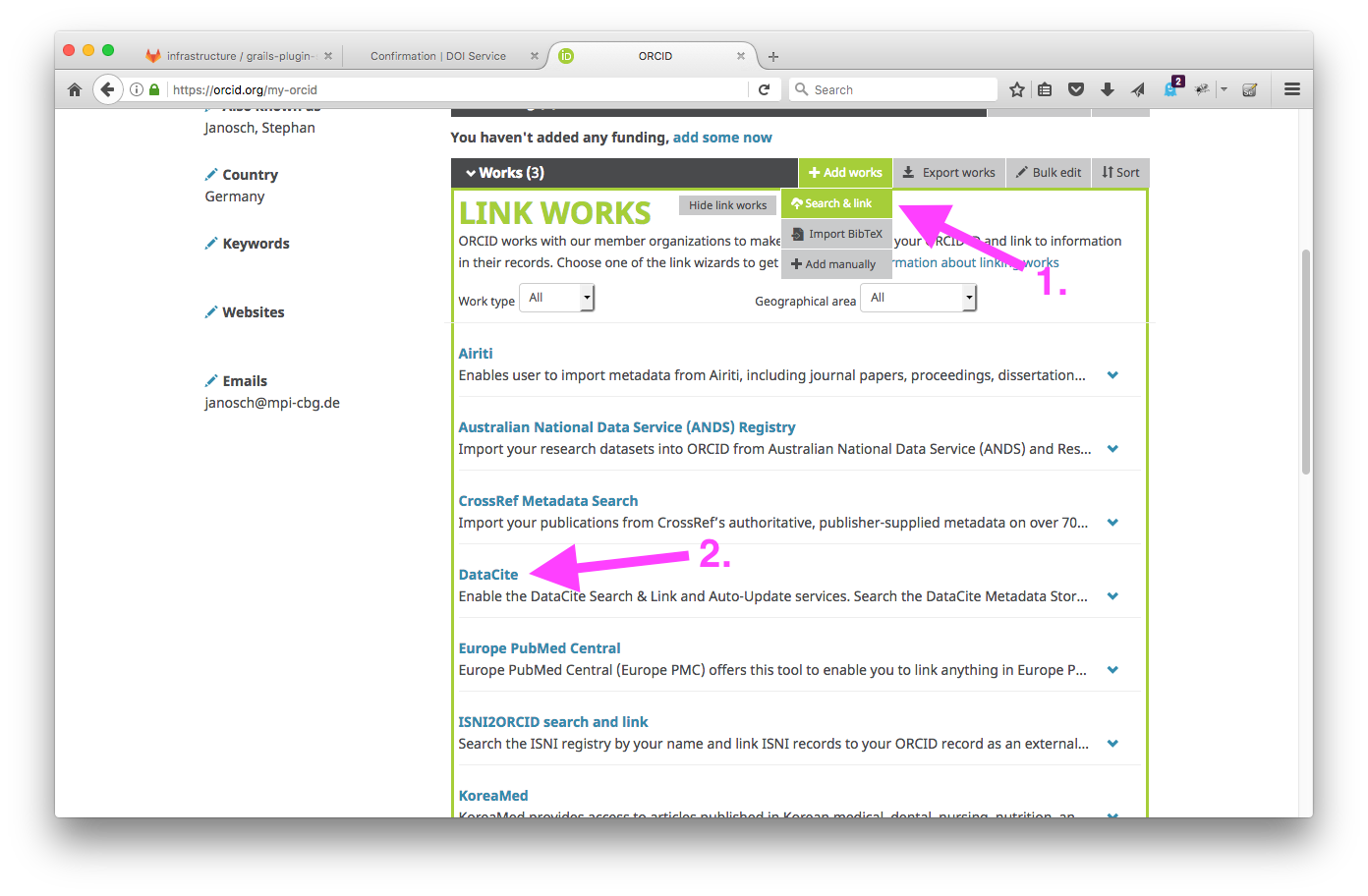Screen dimensions: 1368x896
Task: Select Add manually menu item
Action: [x=836, y=264]
